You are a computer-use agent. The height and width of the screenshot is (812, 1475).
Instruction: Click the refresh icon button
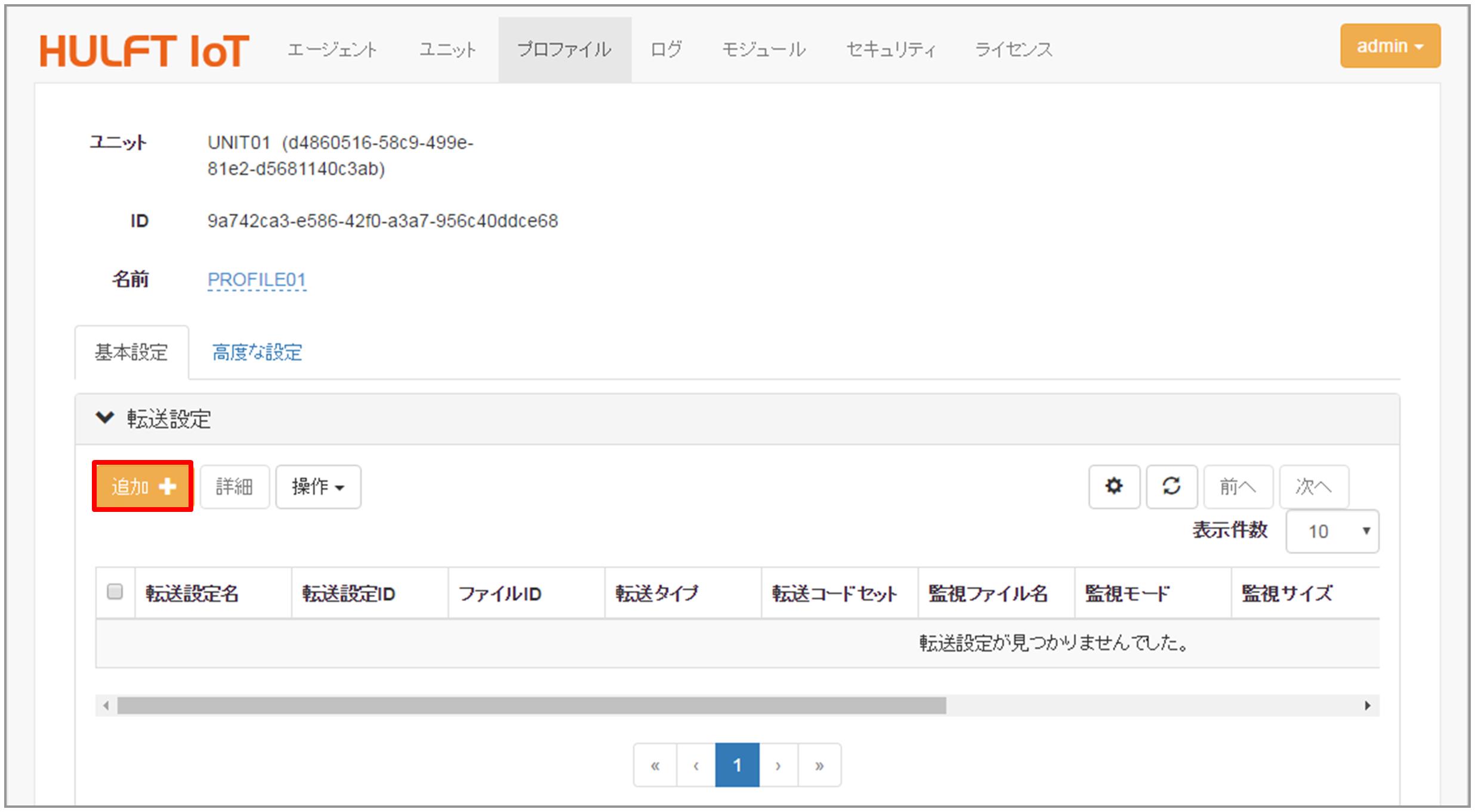pyautogui.click(x=1171, y=486)
